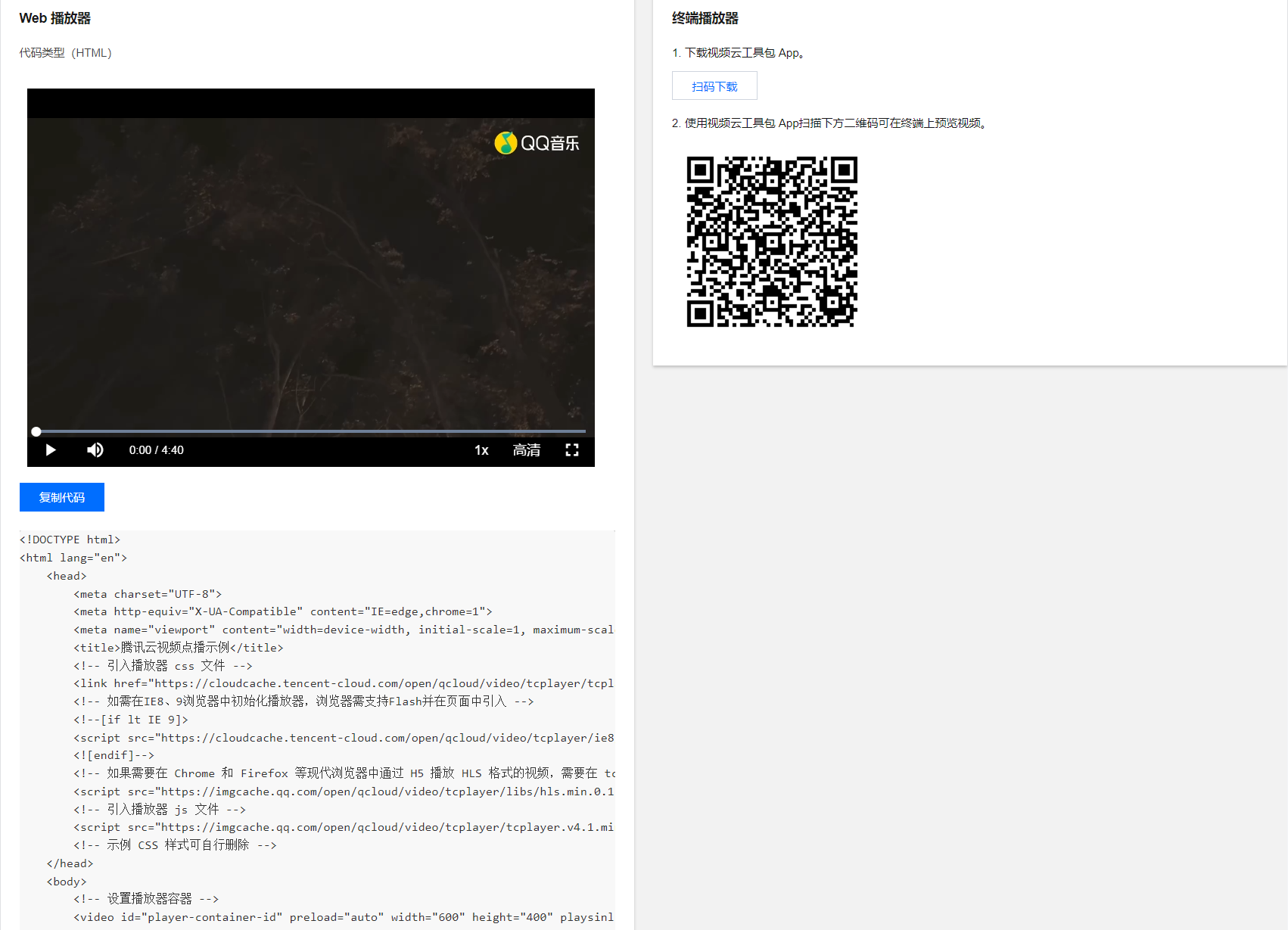Enter fullscreen mode in the player

tap(572, 450)
